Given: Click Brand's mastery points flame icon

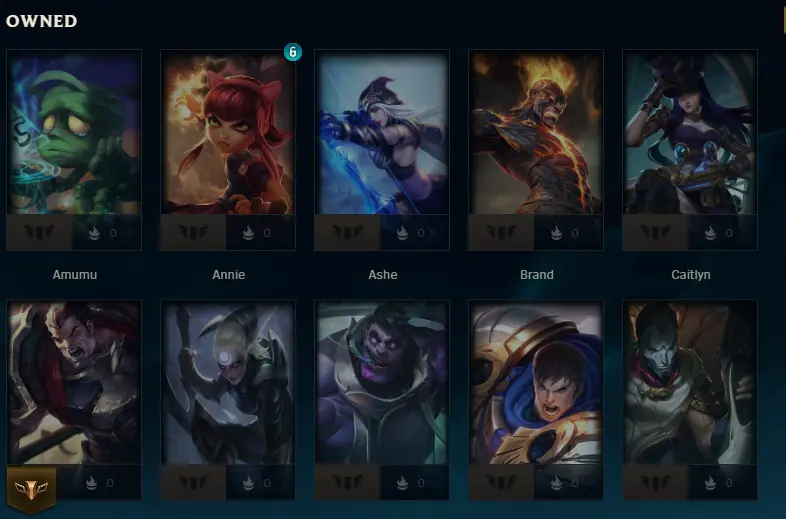Looking at the screenshot, I should [x=556, y=233].
